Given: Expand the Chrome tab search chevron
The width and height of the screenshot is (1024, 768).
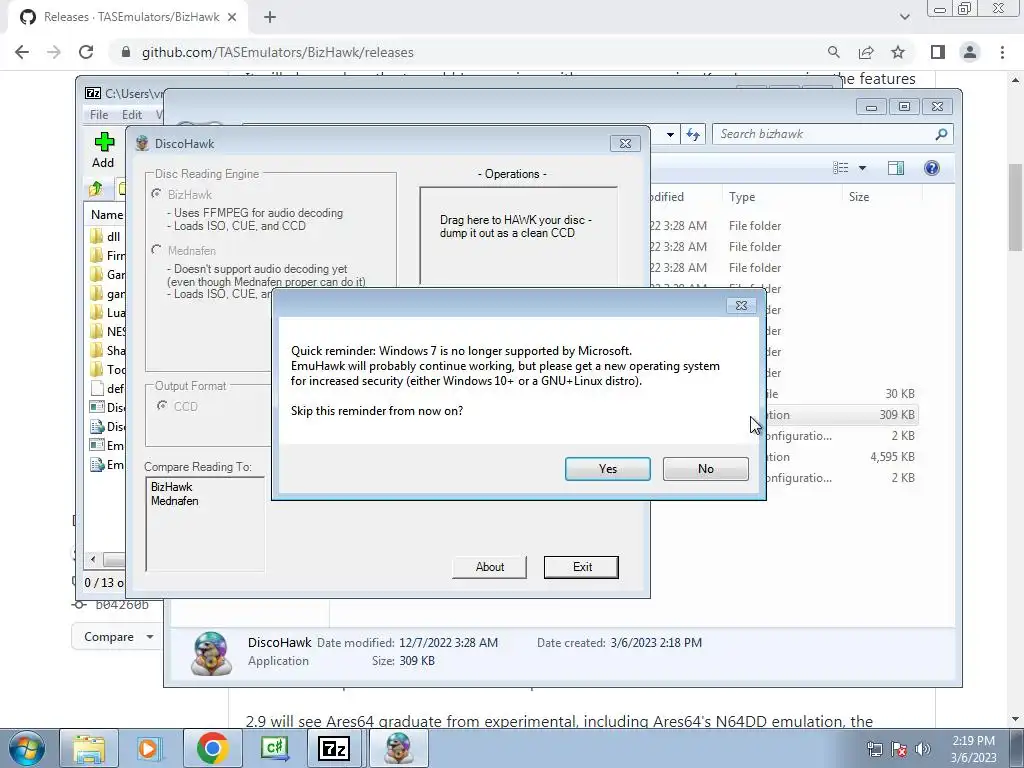Looking at the screenshot, I should pyautogui.click(x=904, y=17).
